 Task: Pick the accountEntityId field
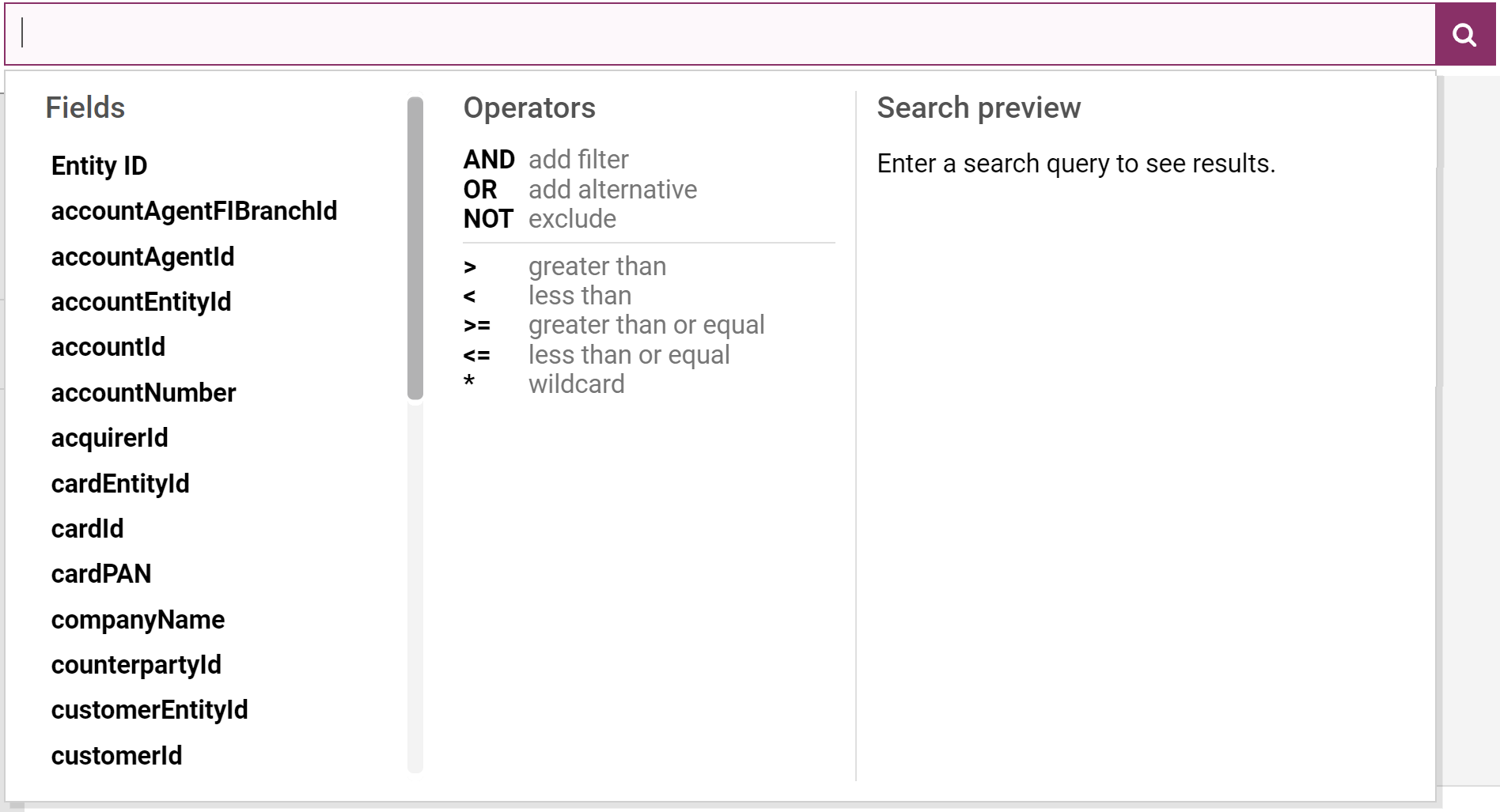(142, 302)
